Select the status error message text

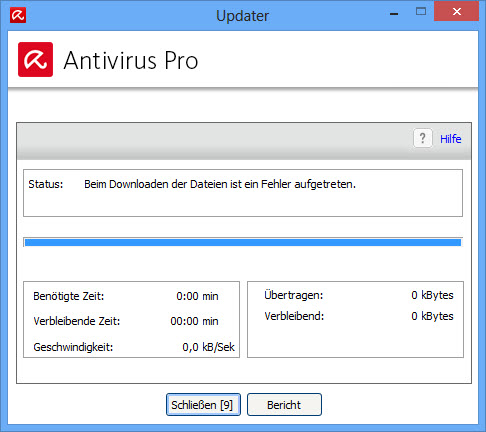[220, 184]
